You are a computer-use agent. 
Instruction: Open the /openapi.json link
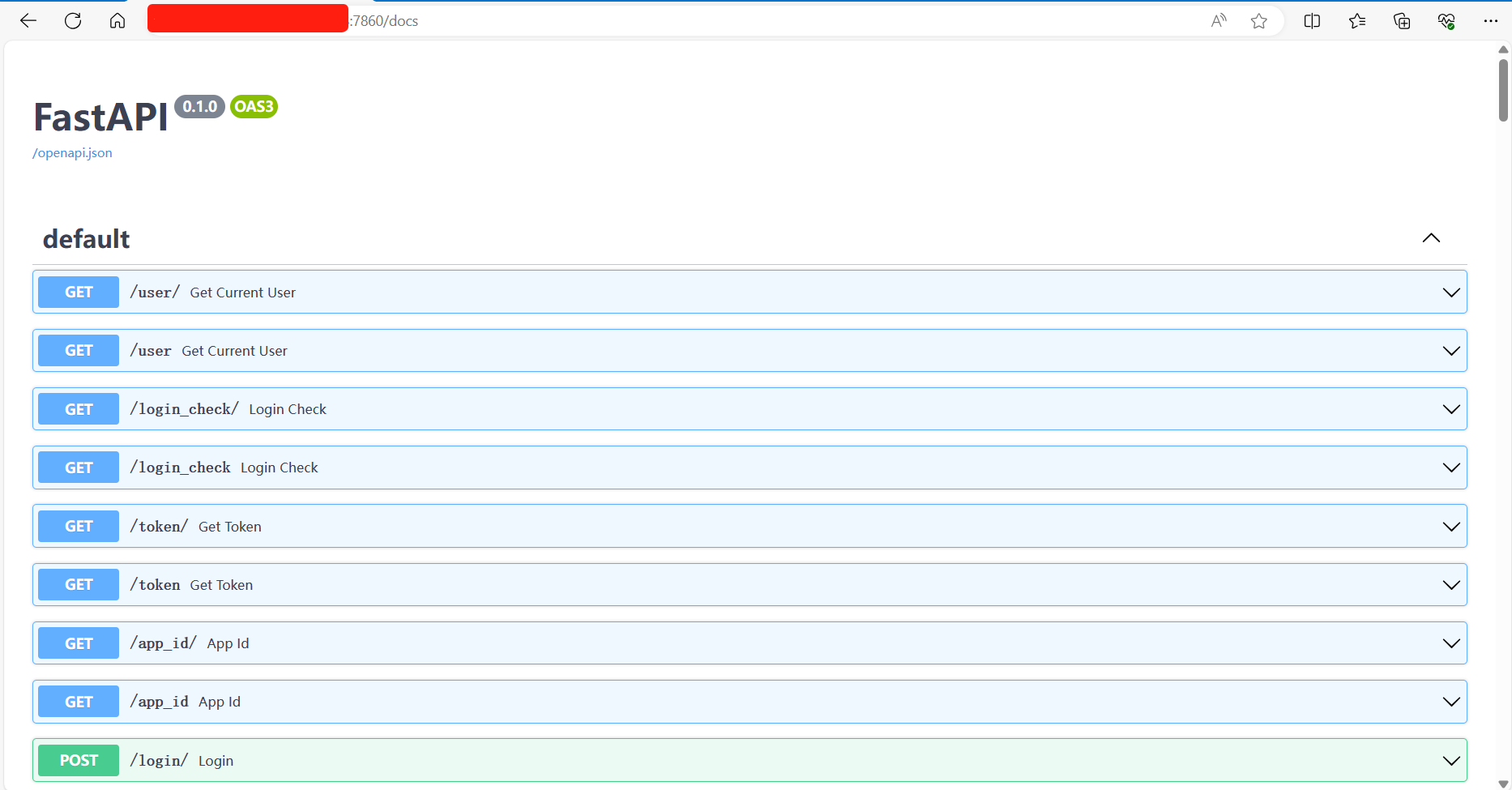pos(72,153)
